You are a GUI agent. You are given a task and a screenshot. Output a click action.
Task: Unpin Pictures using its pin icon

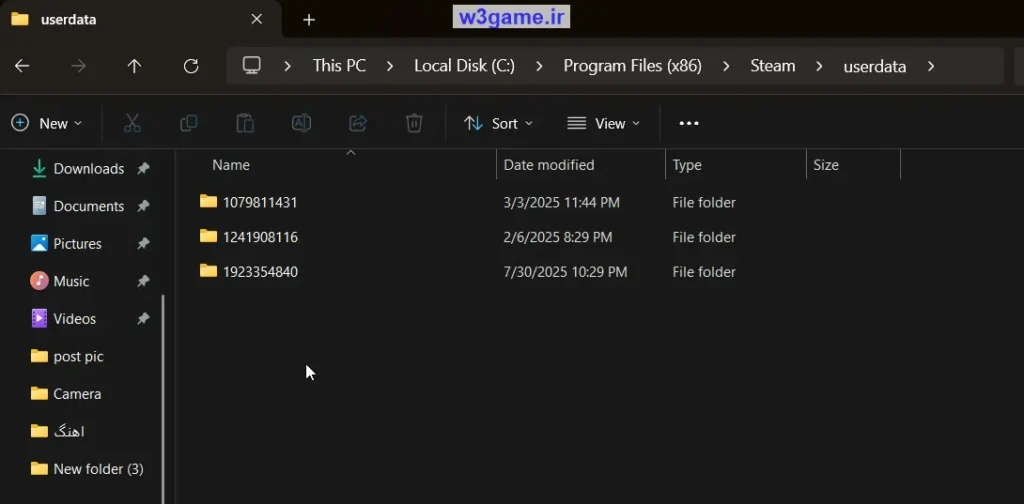[x=143, y=244]
